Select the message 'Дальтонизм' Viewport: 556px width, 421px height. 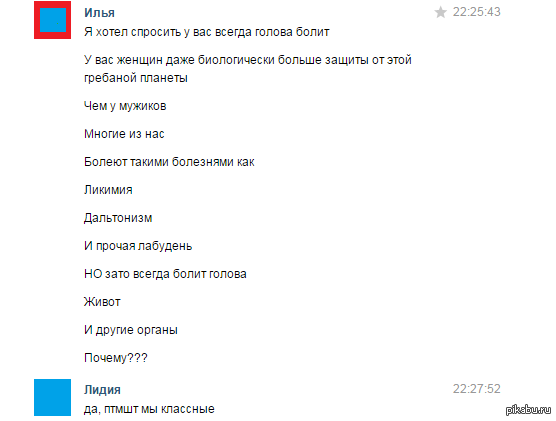pos(118,218)
